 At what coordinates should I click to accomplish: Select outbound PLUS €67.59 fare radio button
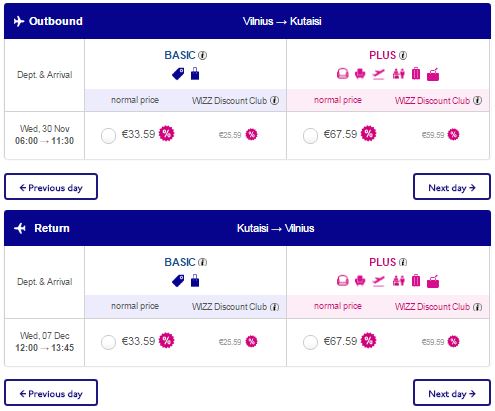pyautogui.click(x=310, y=136)
